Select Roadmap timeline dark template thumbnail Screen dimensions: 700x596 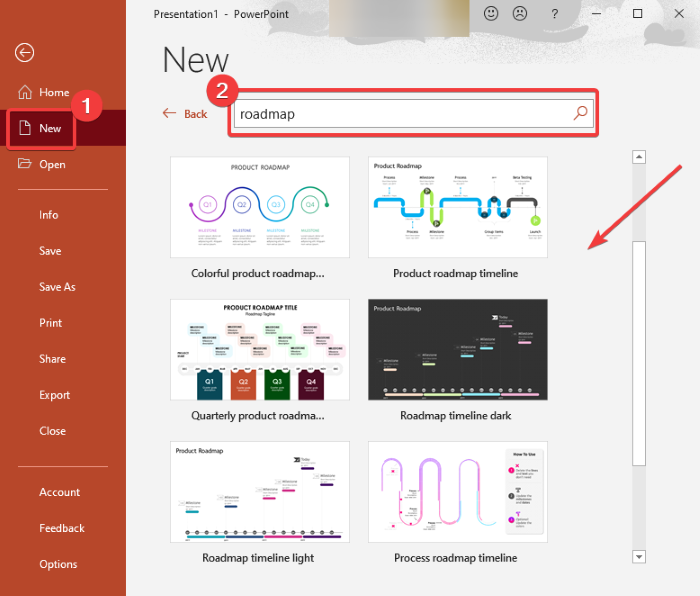click(x=458, y=350)
